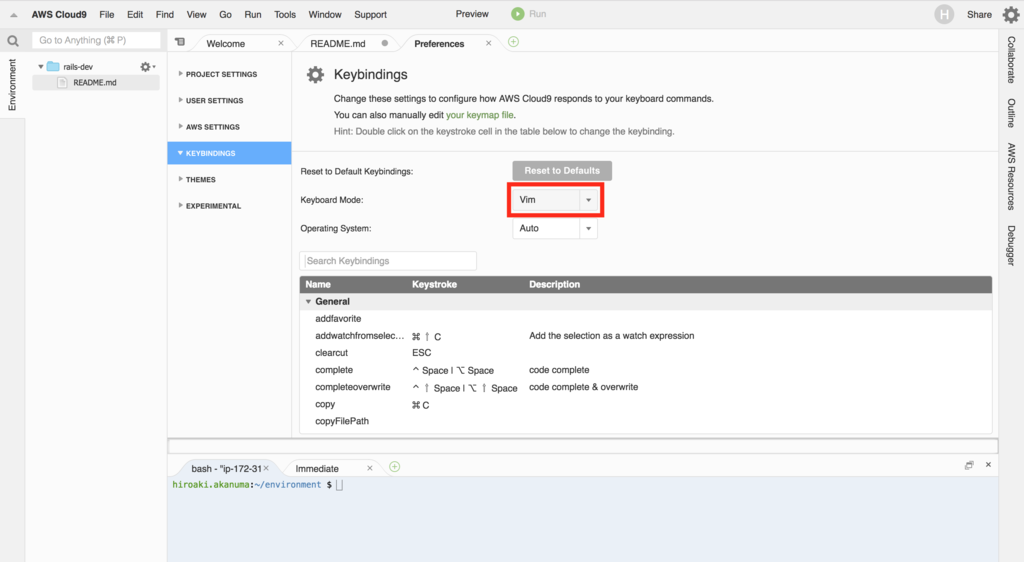Open your keymap file link
1024x562 pixels.
[x=479, y=115]
